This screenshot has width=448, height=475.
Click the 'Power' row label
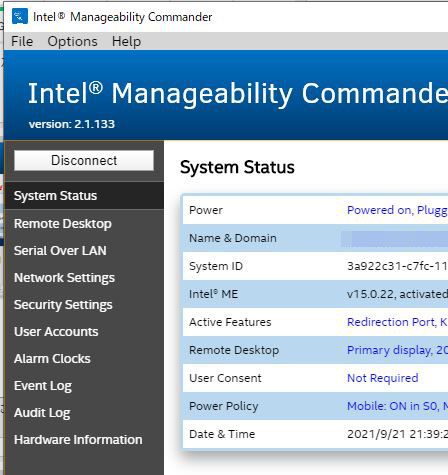(206, 210)
